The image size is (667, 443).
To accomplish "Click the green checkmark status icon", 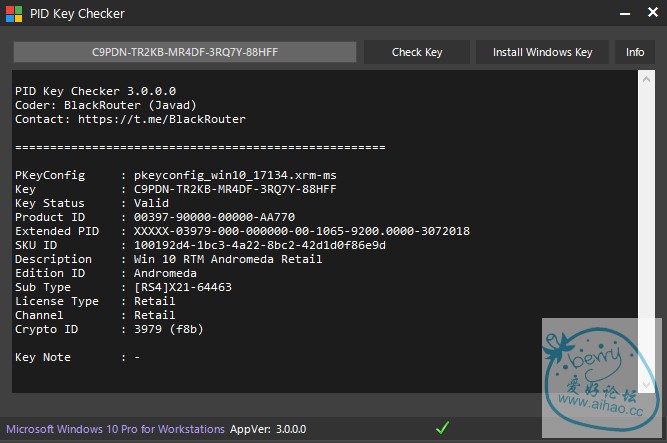I will [x=442, y=428].
